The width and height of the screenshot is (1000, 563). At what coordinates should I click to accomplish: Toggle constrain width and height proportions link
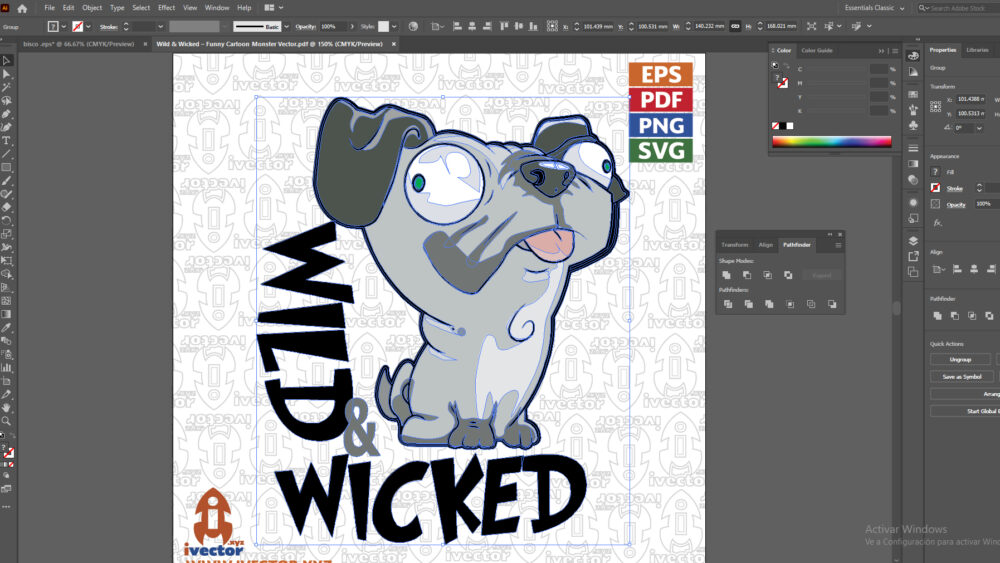tap(735, 26)
